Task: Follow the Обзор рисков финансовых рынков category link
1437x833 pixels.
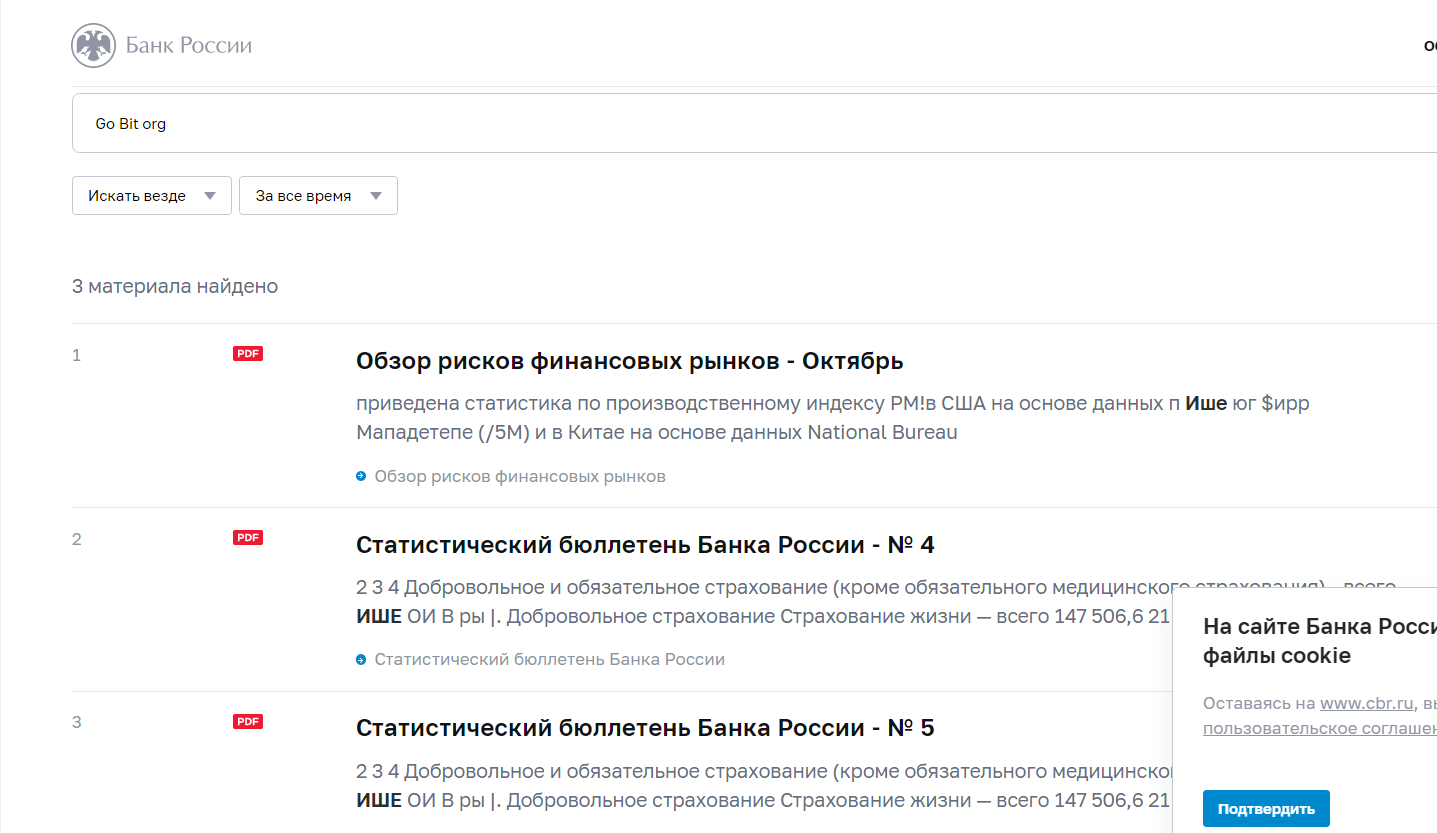Action: [x=520, y=476]
